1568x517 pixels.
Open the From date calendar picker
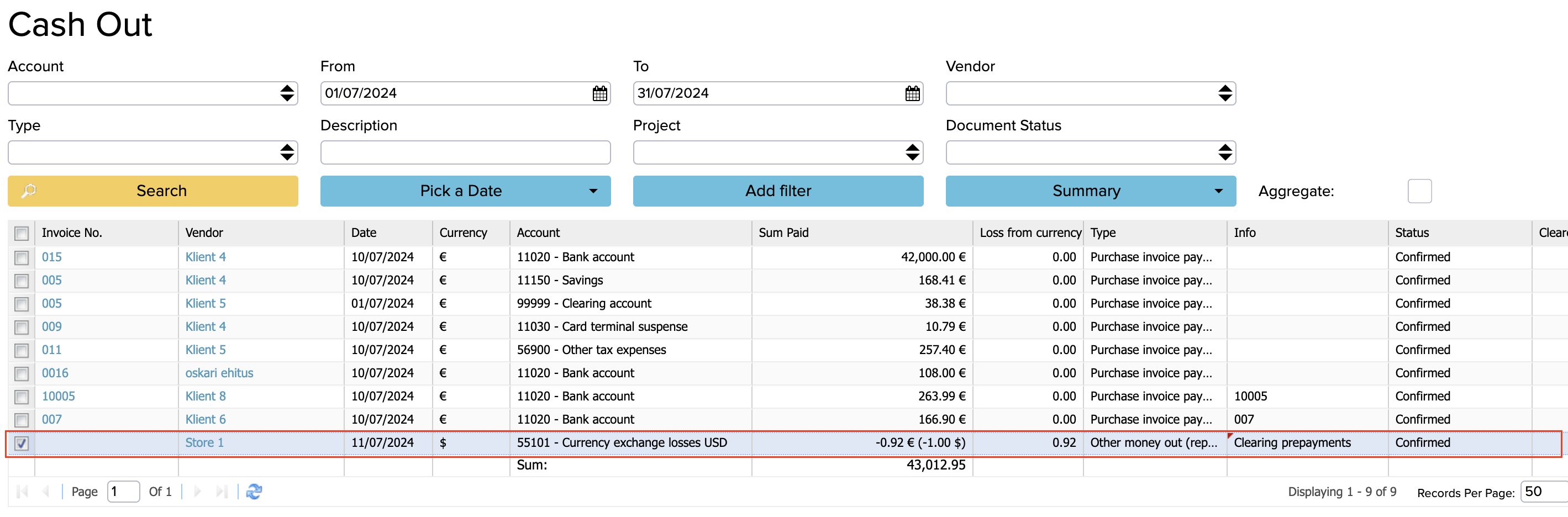click(599, 94)
